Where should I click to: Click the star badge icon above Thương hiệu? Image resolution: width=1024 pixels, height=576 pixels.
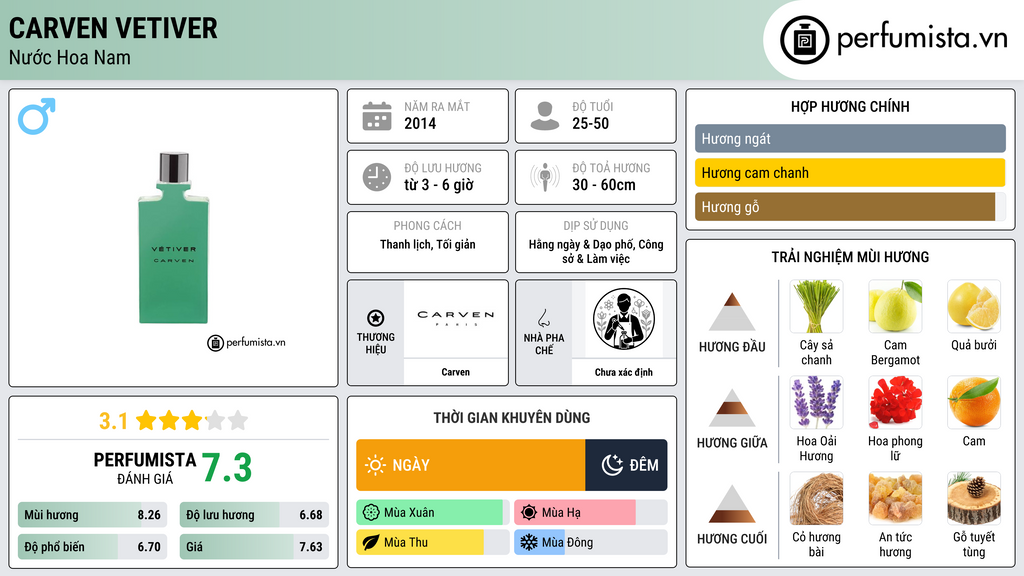(376, 318)
